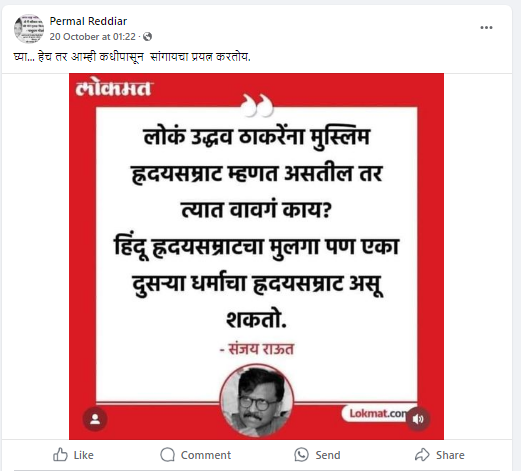Viewport: 521px width, 471px height.
Task: Click the Lokmat.com watermark label
Action: click(x=376, y=414)
